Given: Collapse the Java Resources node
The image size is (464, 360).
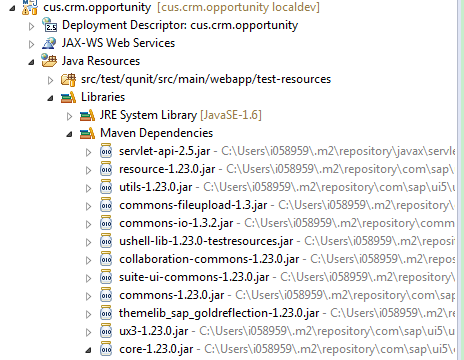Looking at the screenshot, I should point(31,62).
